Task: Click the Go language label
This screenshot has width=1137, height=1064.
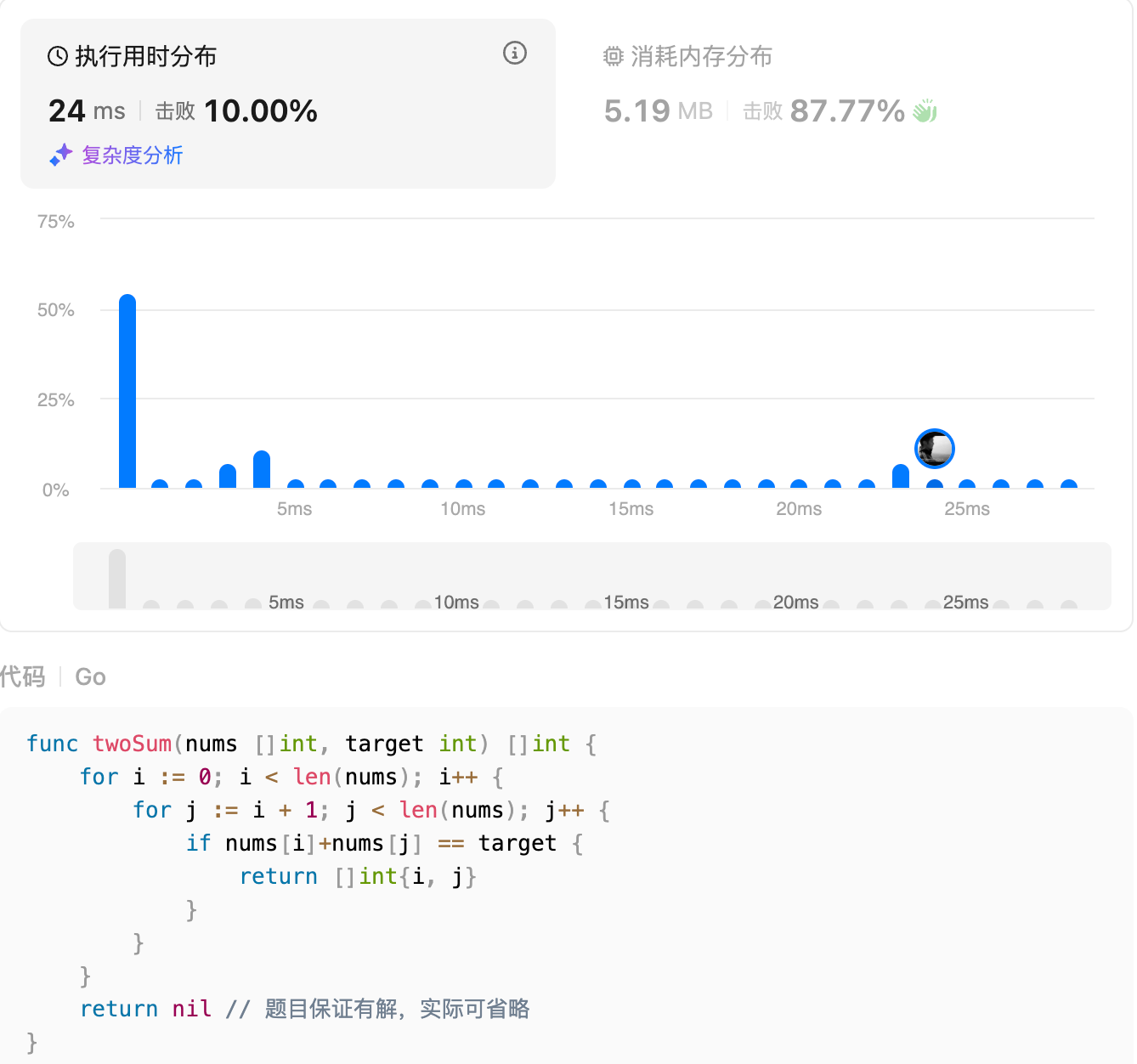Action: click(x=90, y=676)
